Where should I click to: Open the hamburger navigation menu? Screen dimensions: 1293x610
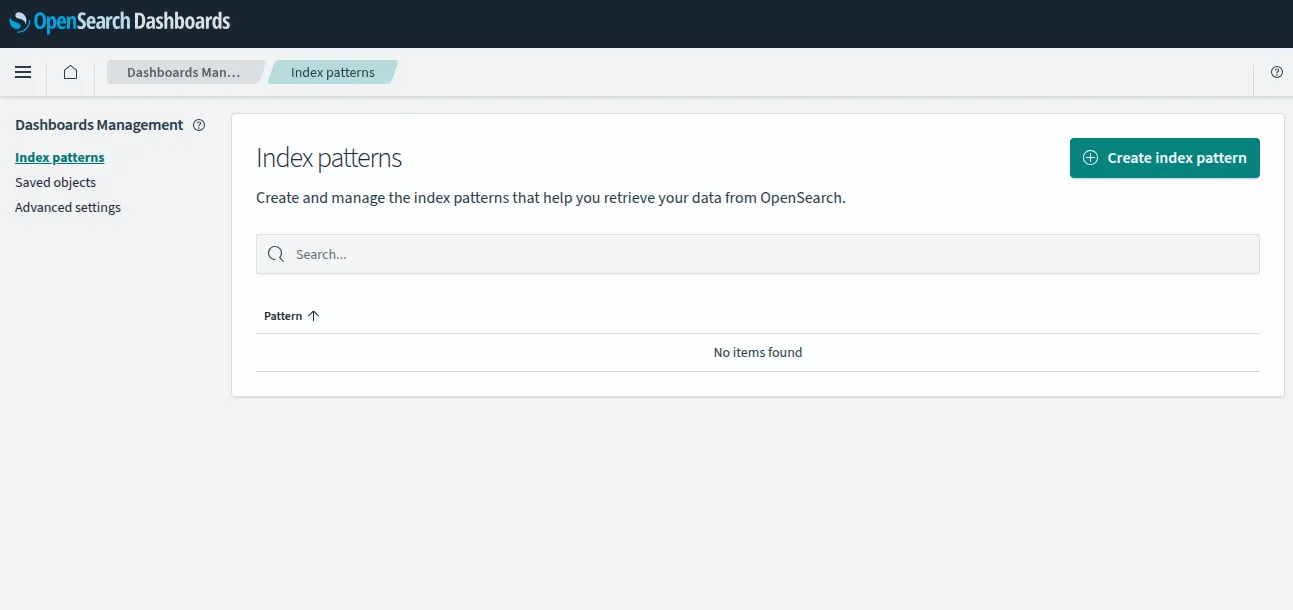tap(23, 72)
